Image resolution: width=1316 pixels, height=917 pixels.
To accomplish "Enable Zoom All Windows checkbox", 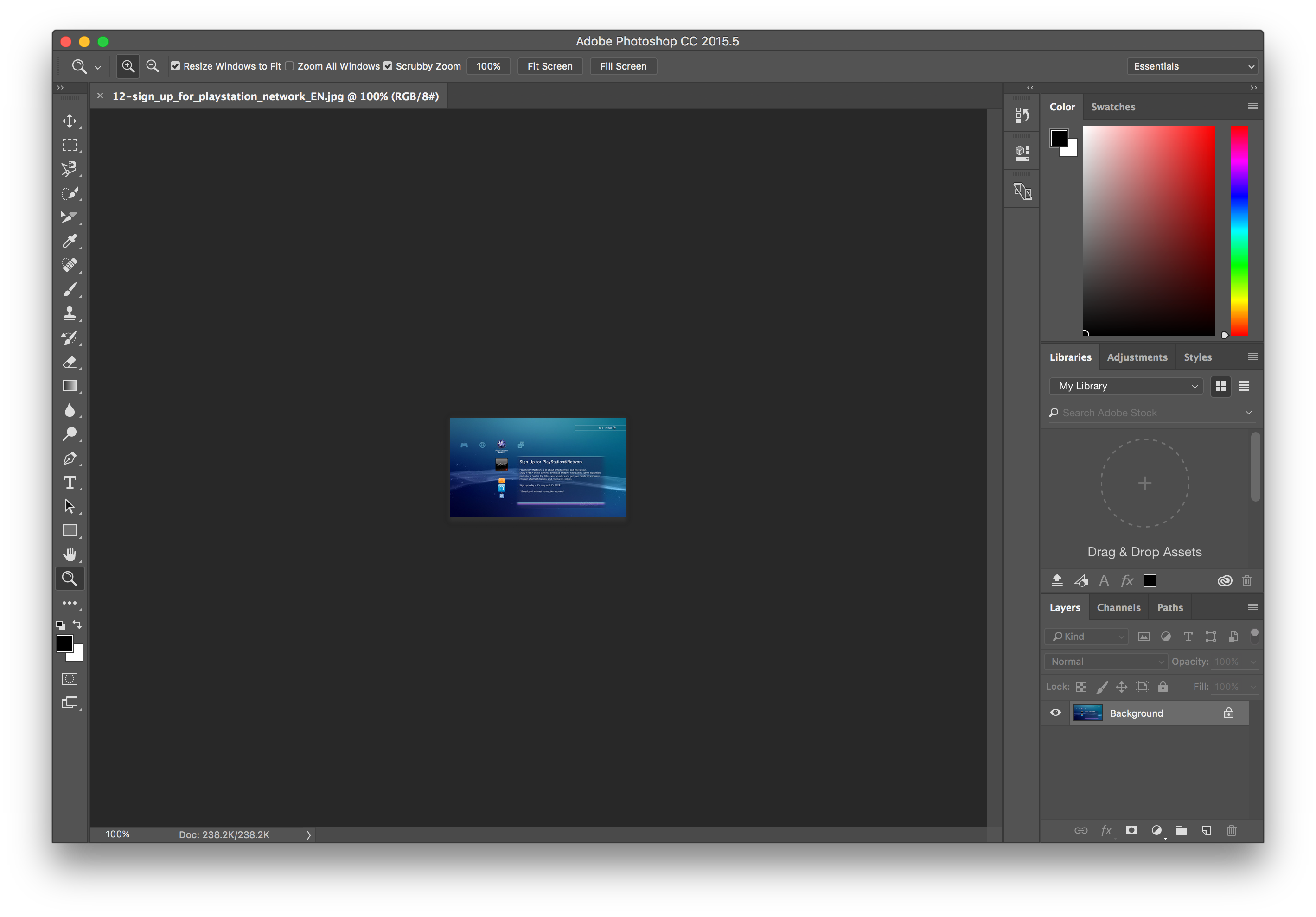I will point(289,66).
